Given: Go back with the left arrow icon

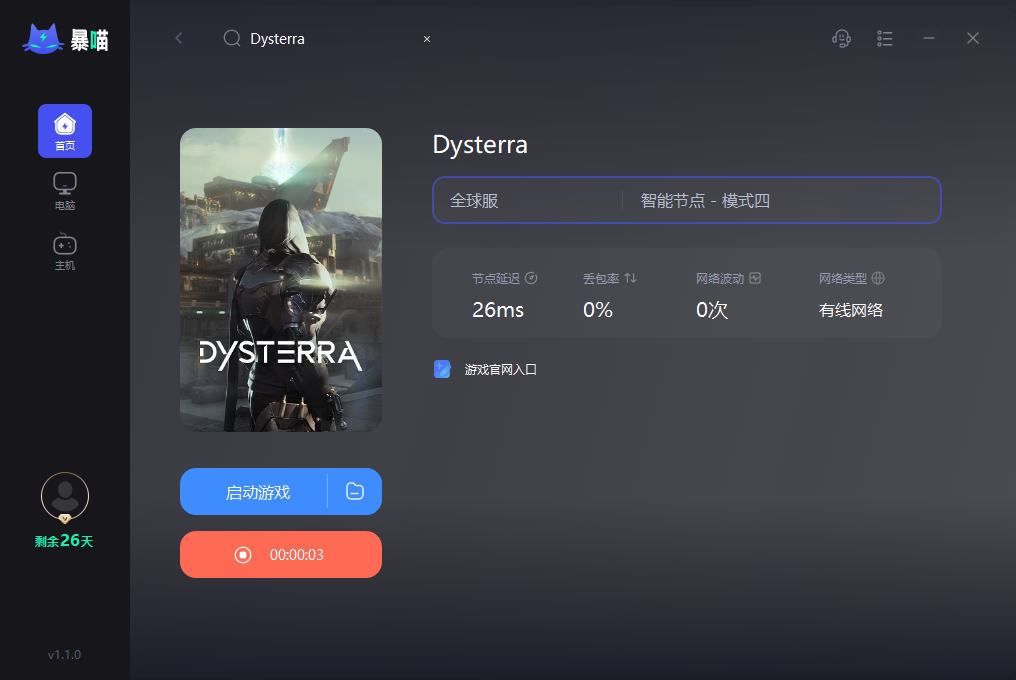Looking at the screenshot, I should point(179,39).
